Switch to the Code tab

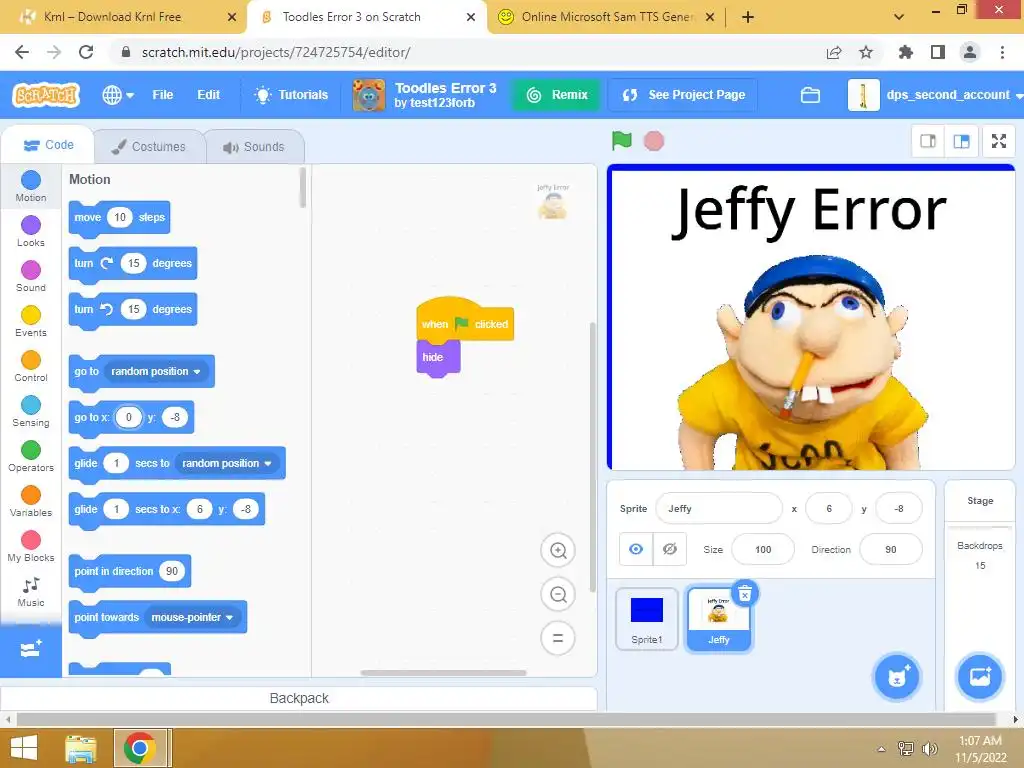pos(48,145)
